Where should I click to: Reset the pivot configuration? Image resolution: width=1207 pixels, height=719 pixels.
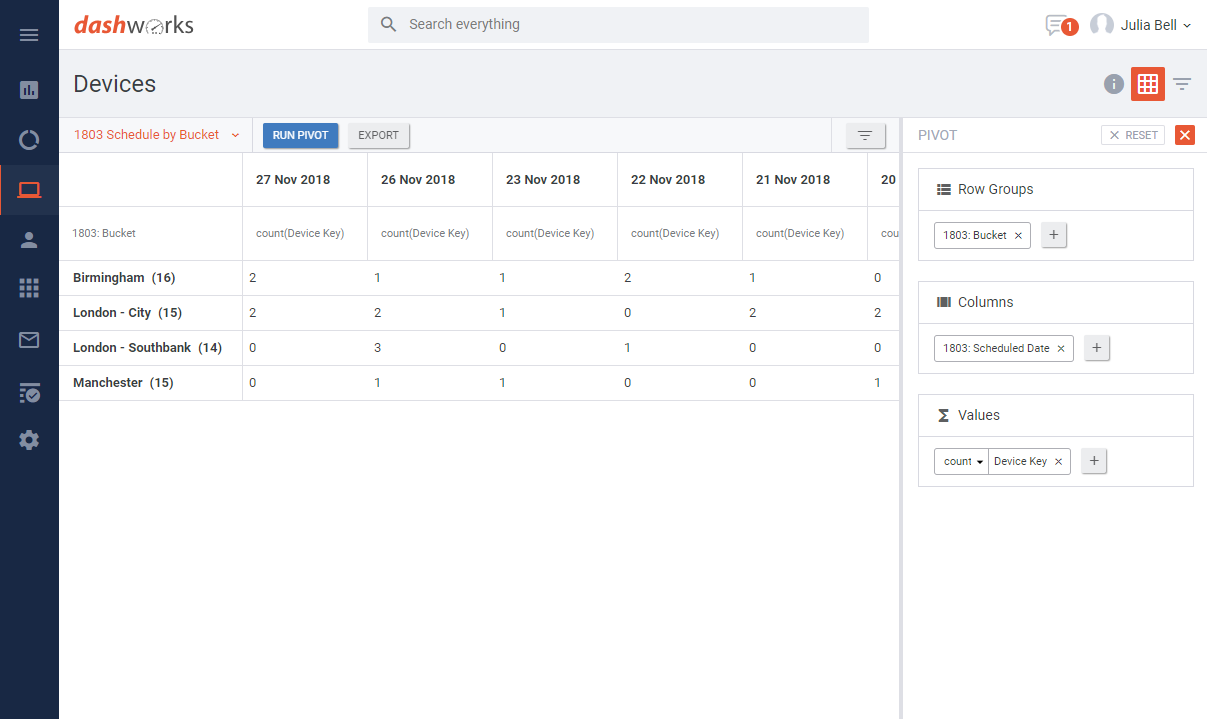click(1133, 135)
